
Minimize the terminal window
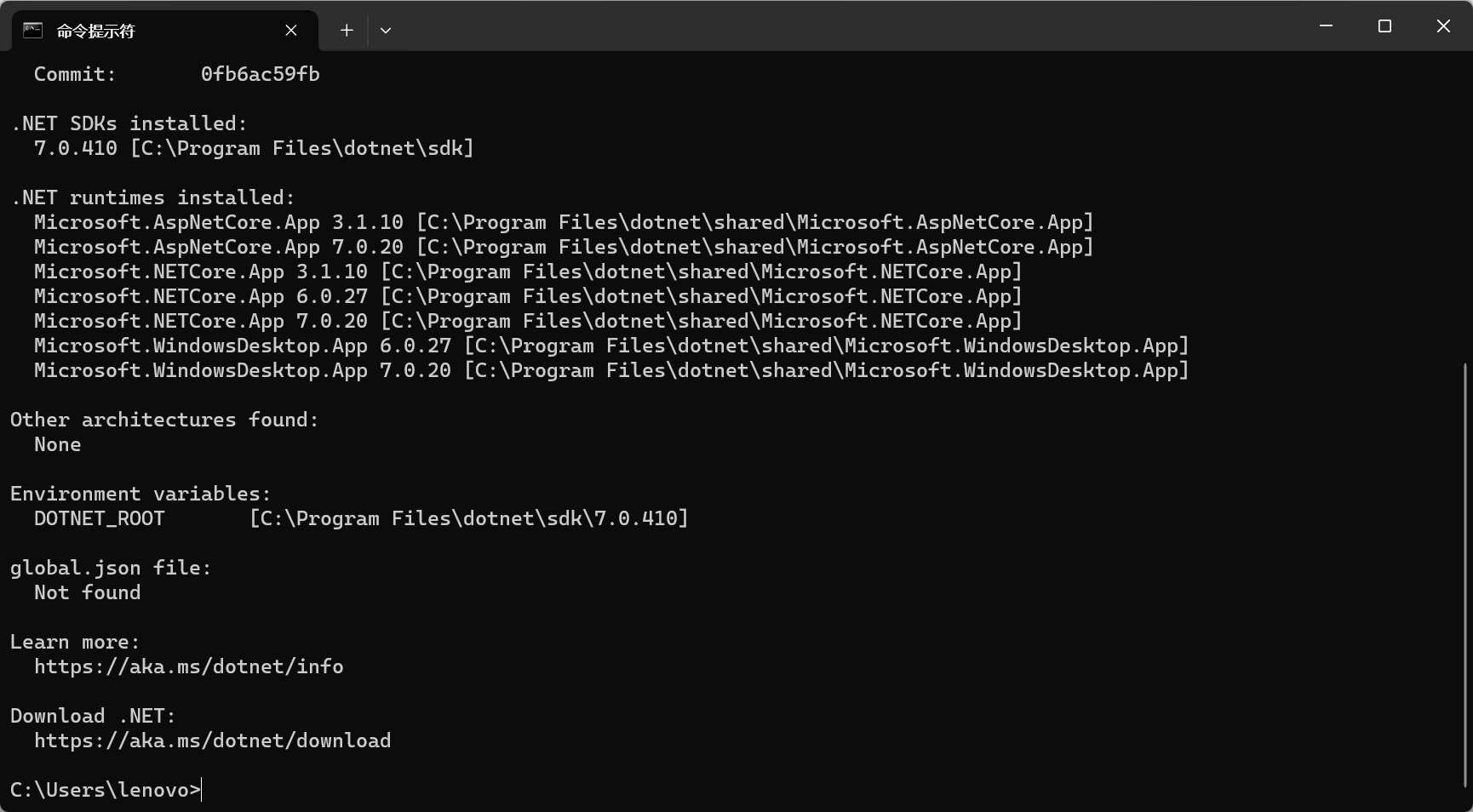1326,26
